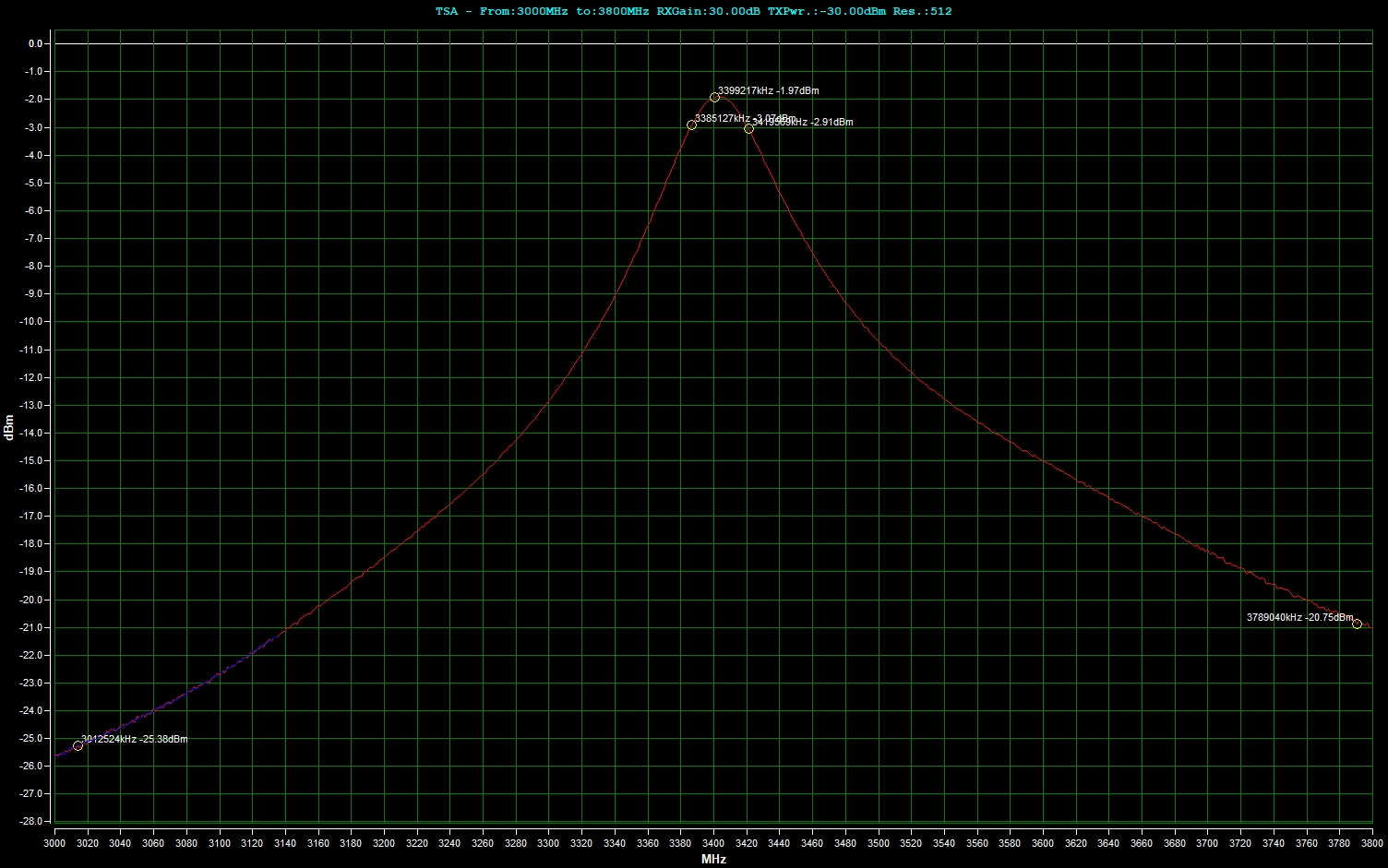Viewport: 1388px width, 868px height.
Task: Select the peak marker at 3399217kHz -1.97dBm
Action: 714,96
